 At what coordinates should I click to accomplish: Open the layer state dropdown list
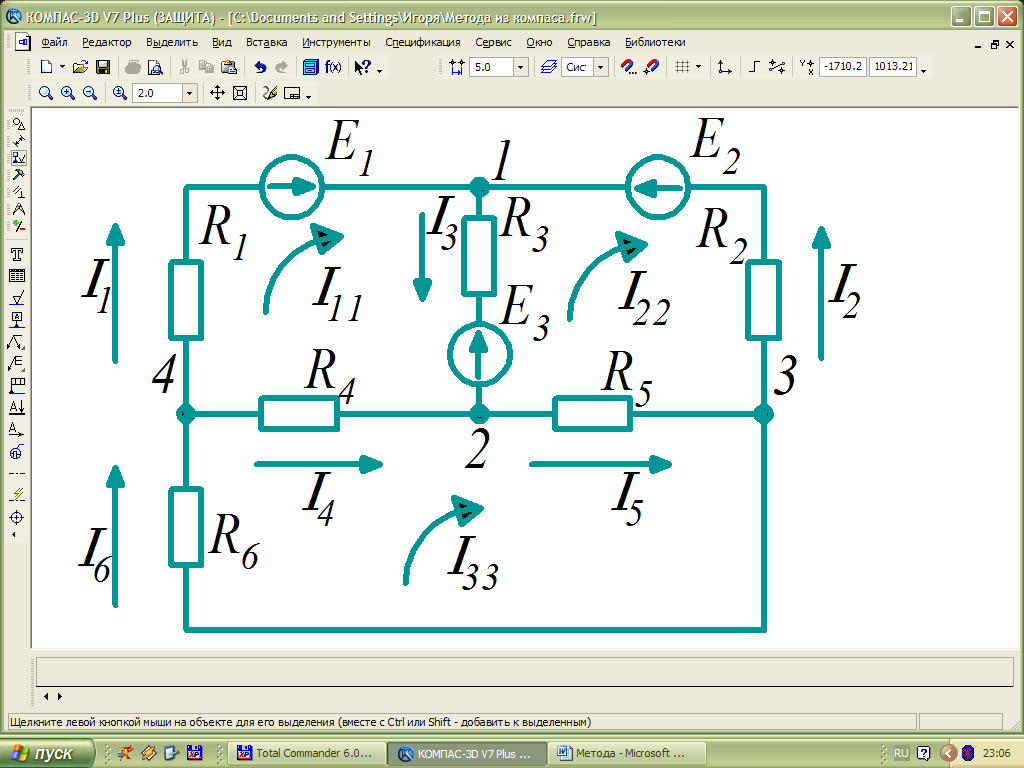click(600, 67)
